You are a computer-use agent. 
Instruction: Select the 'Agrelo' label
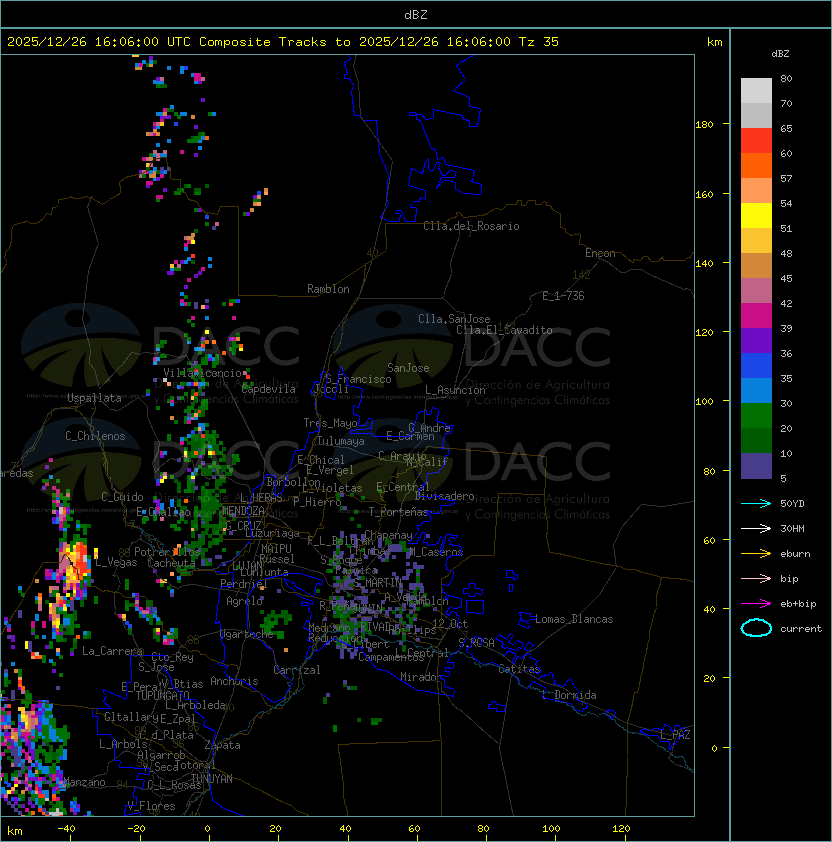244,601
